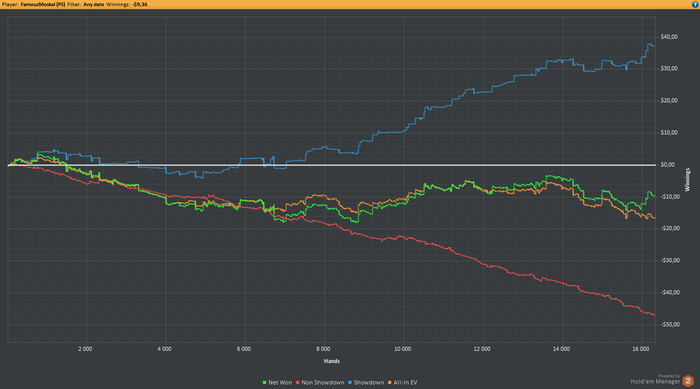
Task: Click the $0,00 y-axis label
Action: pos(667,165)
